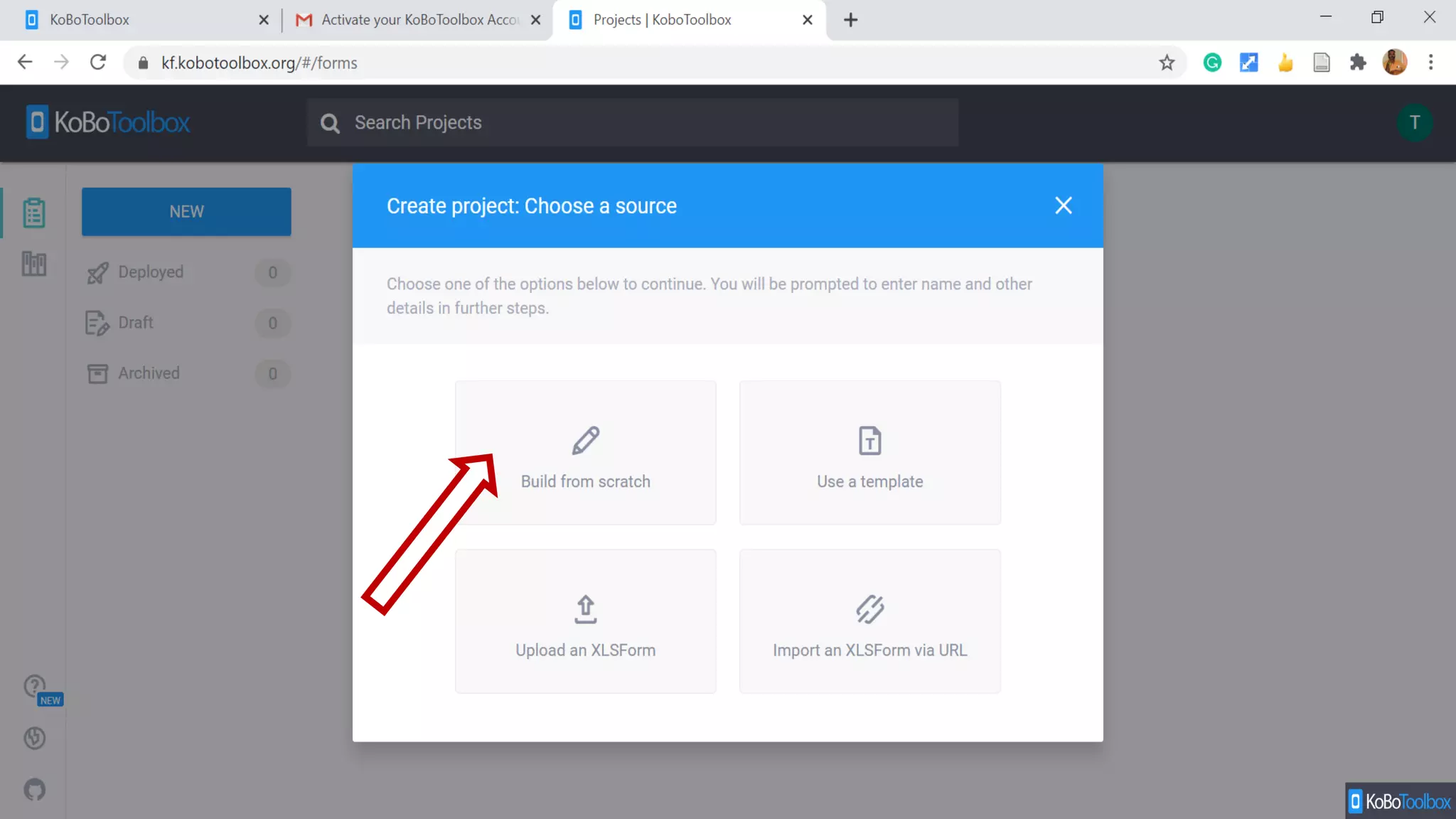Open the Library sidebar icon
Image resolution: width=1456 pixels, height=819 pixels.
pos(33,264)
